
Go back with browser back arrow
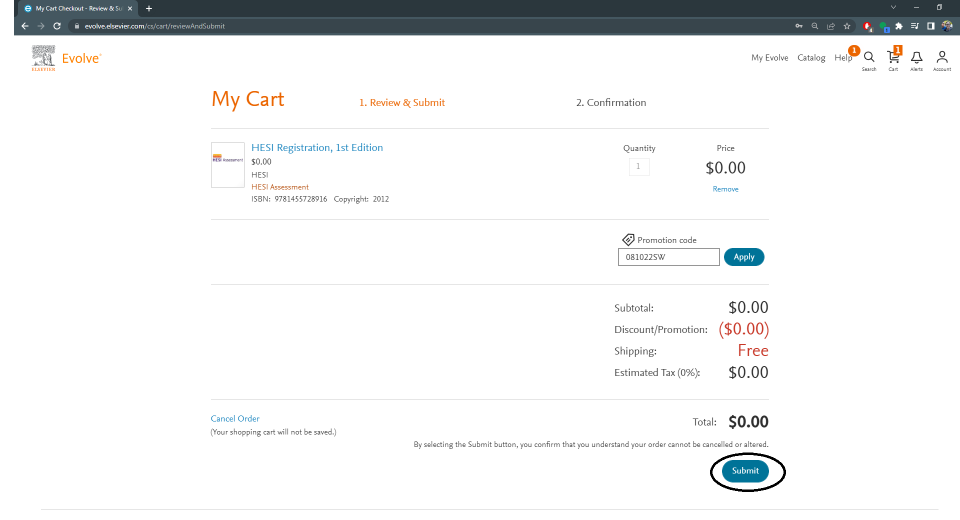25,26
